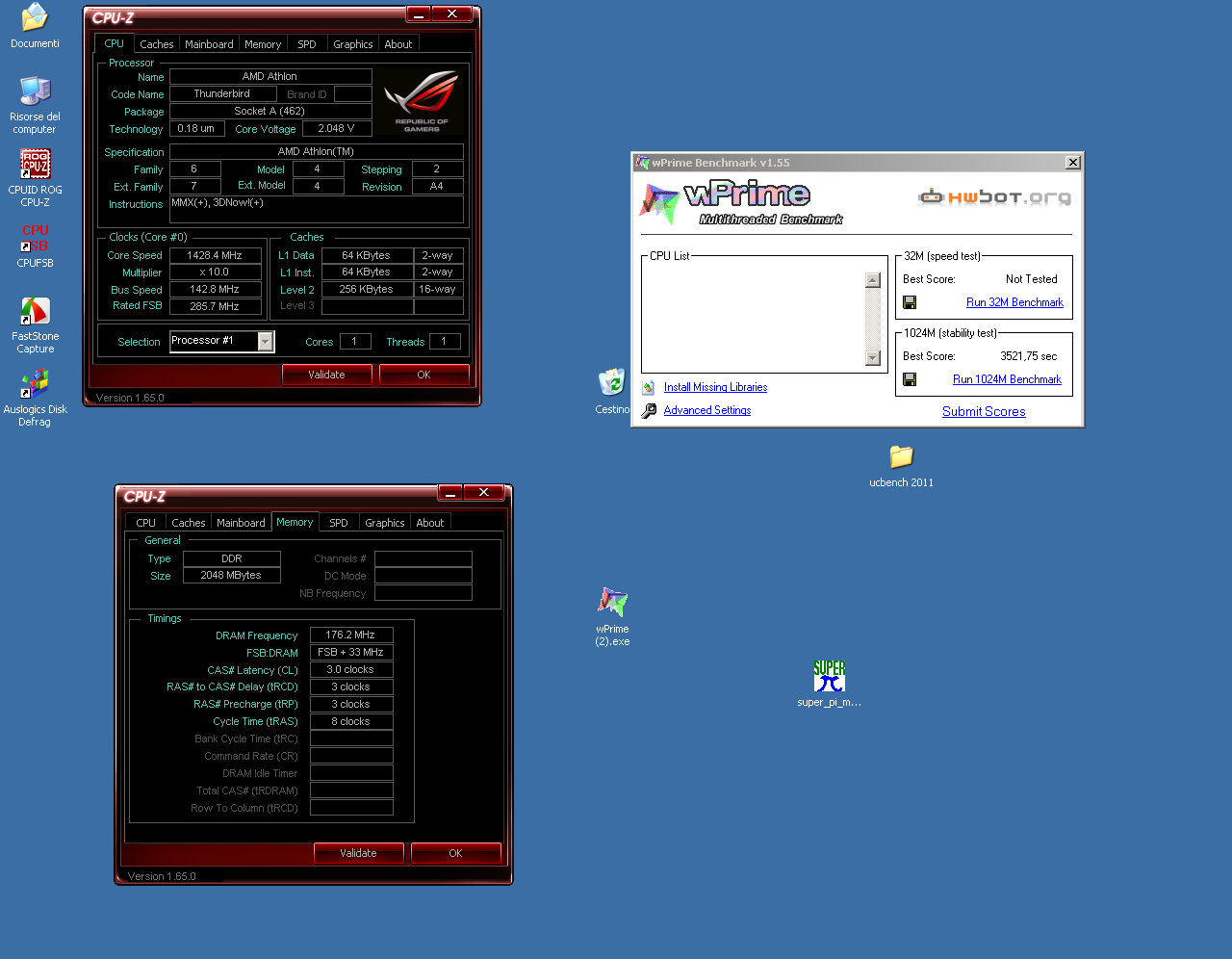Switch to Caches tab in upper CPU-Z
1232x959 pixels.
(156, 44)
